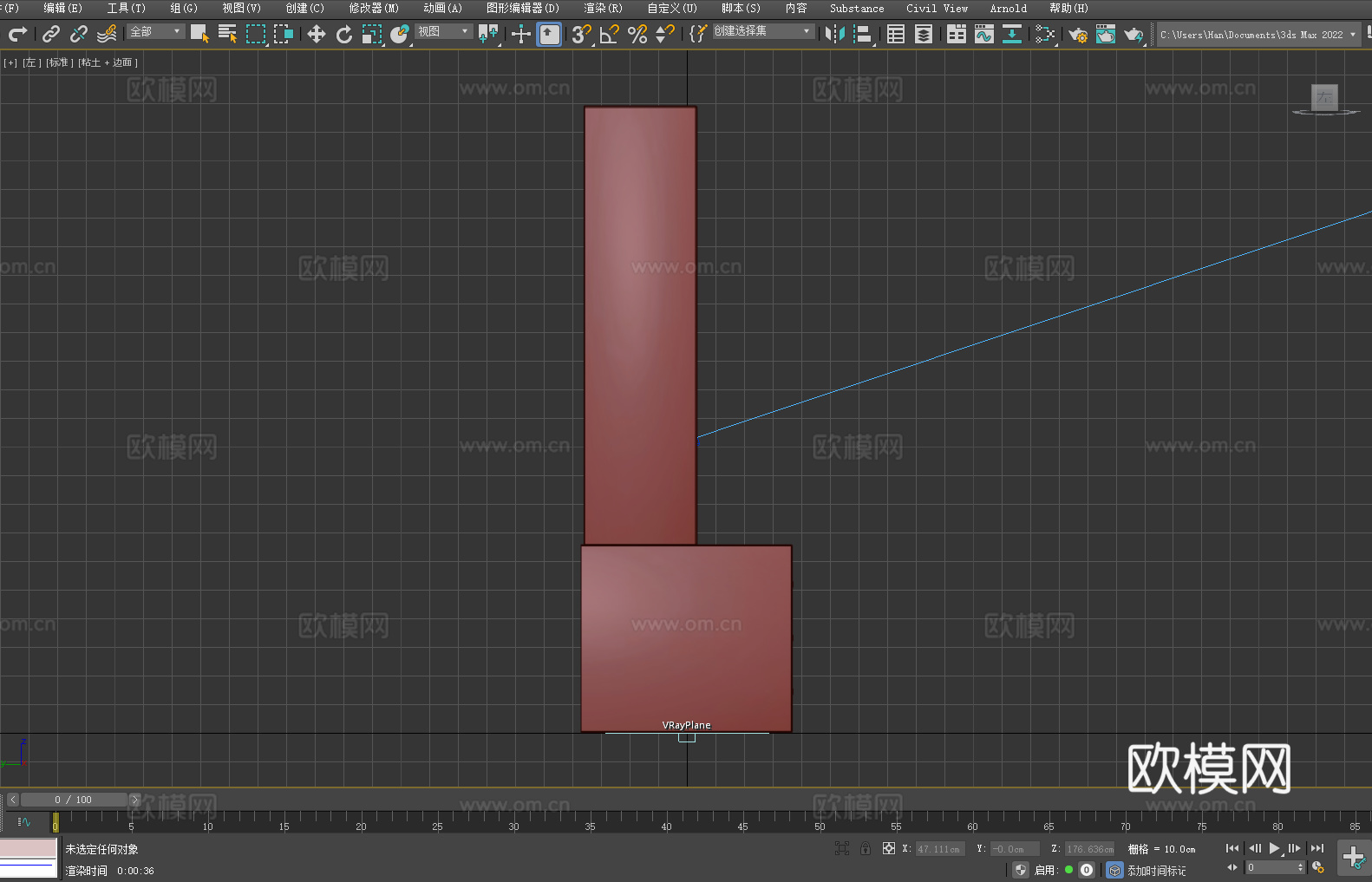Step time slider forward with right arrow

click(x=134, y=800)
